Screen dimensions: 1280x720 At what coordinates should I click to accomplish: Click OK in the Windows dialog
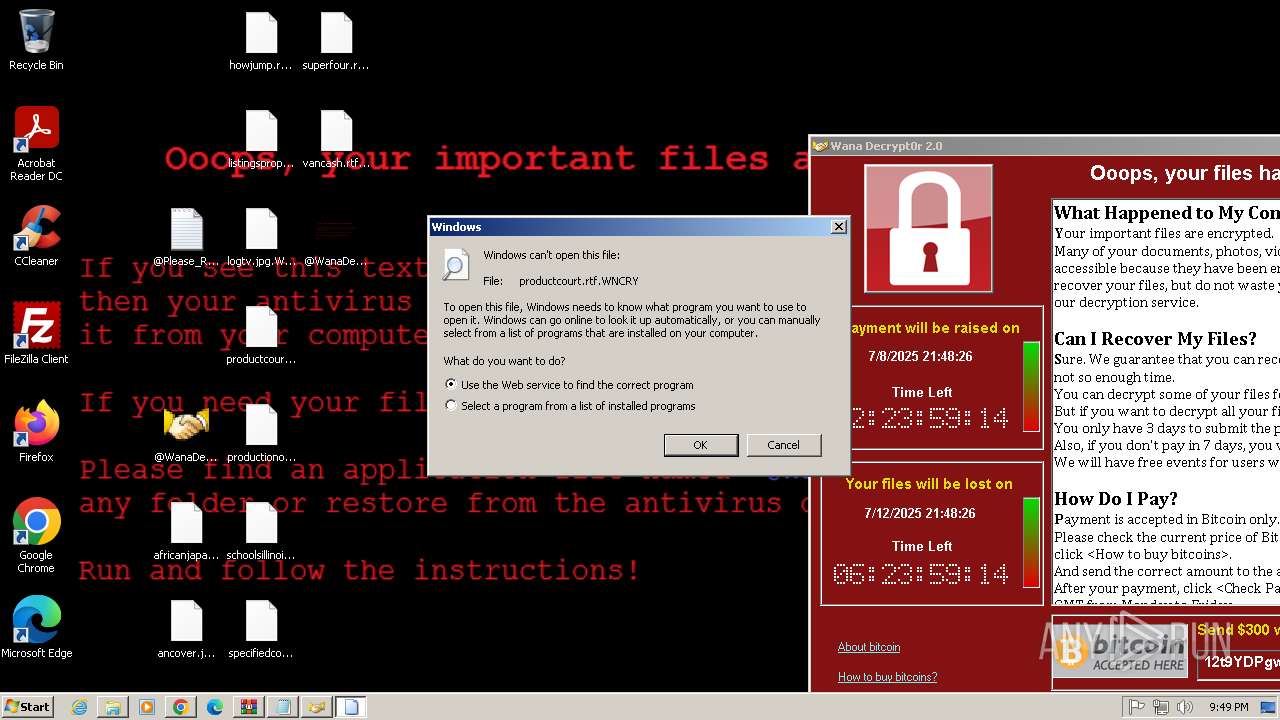[701, 445]
